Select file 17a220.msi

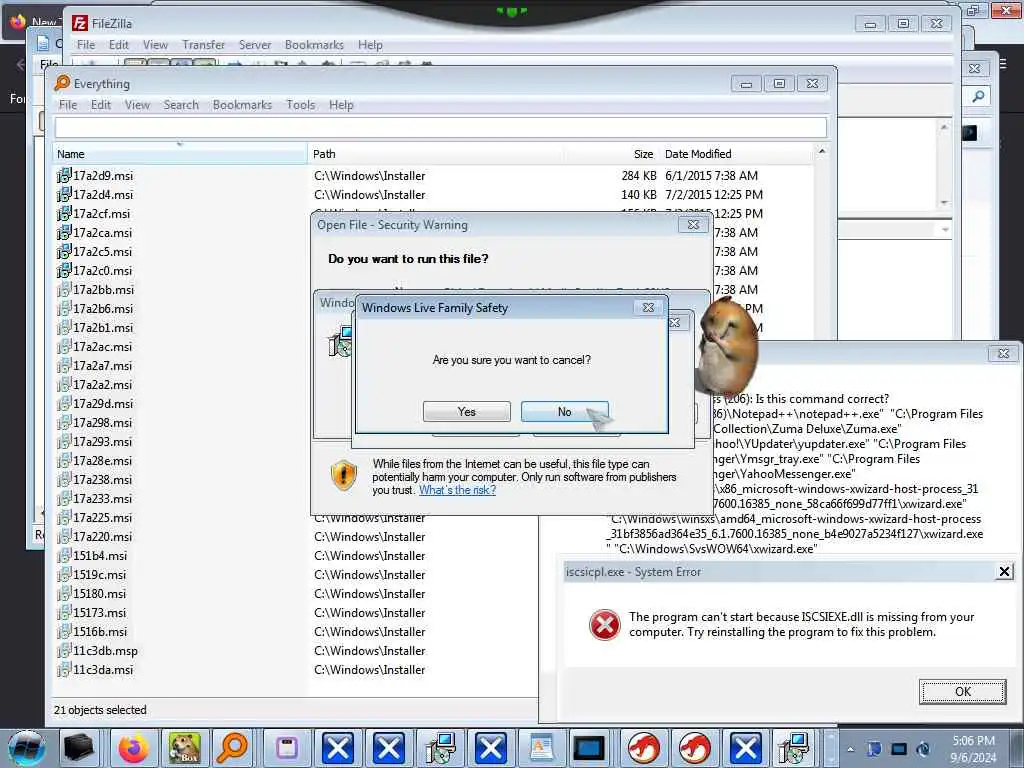pos(102,536)
